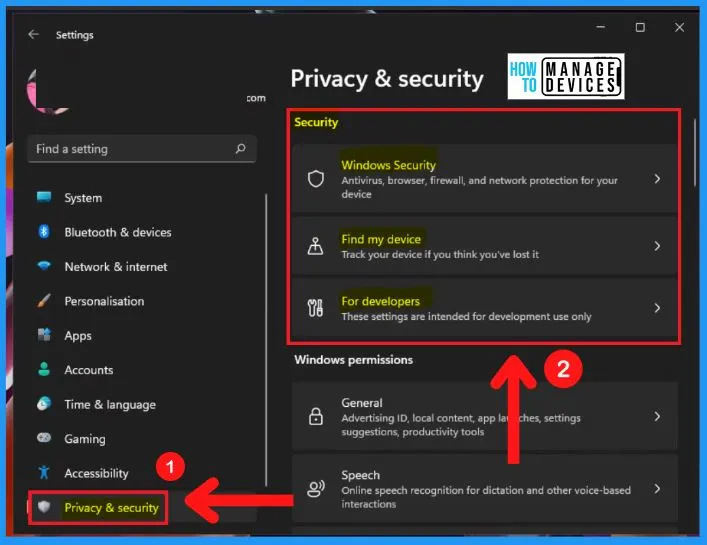707x545 pixels.
Task: Click the Speech recognition icon
Action: (x=316, y=489)
